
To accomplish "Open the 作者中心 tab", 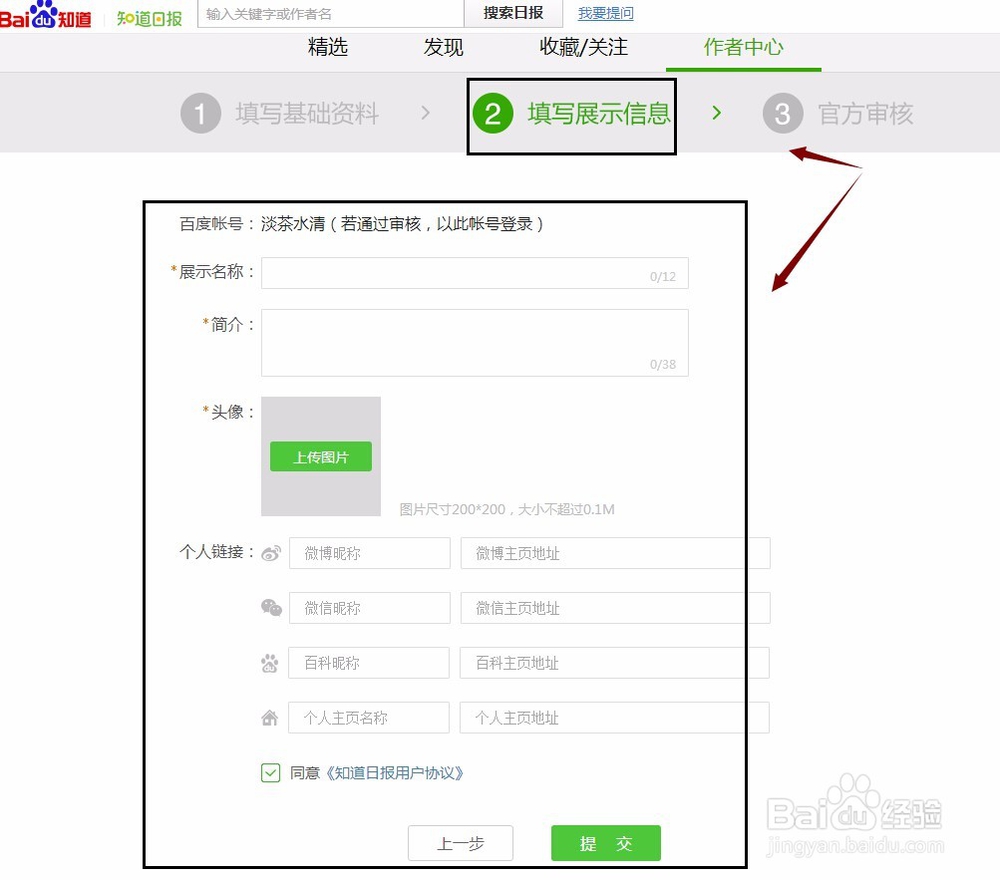I will pyautogui.click(x=743, y=47).
